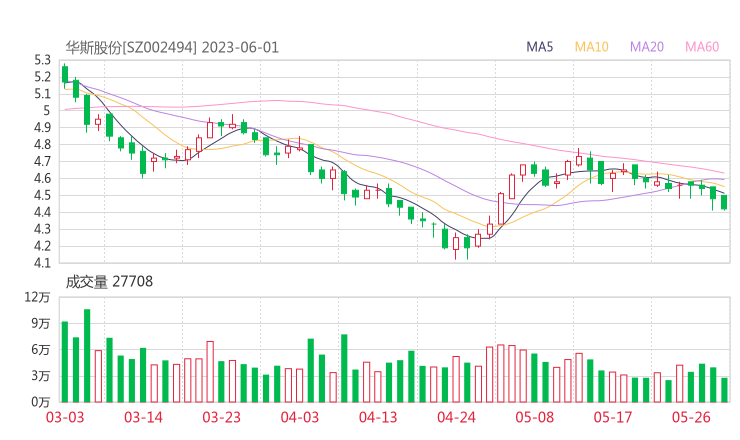
Task: Click the 05-08 date axis label
Action: tap(534, 417)
